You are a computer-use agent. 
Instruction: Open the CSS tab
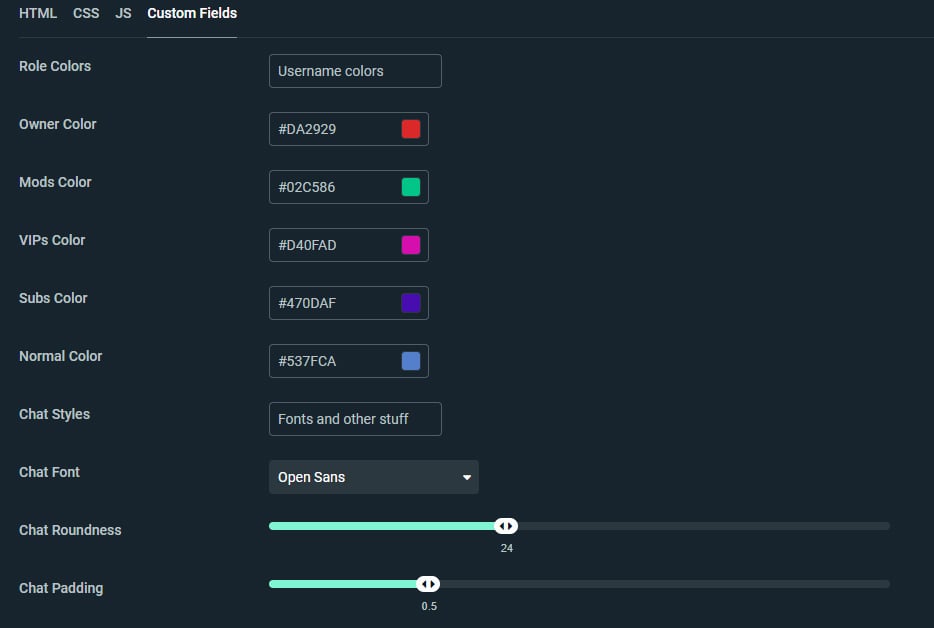point(86,14)
